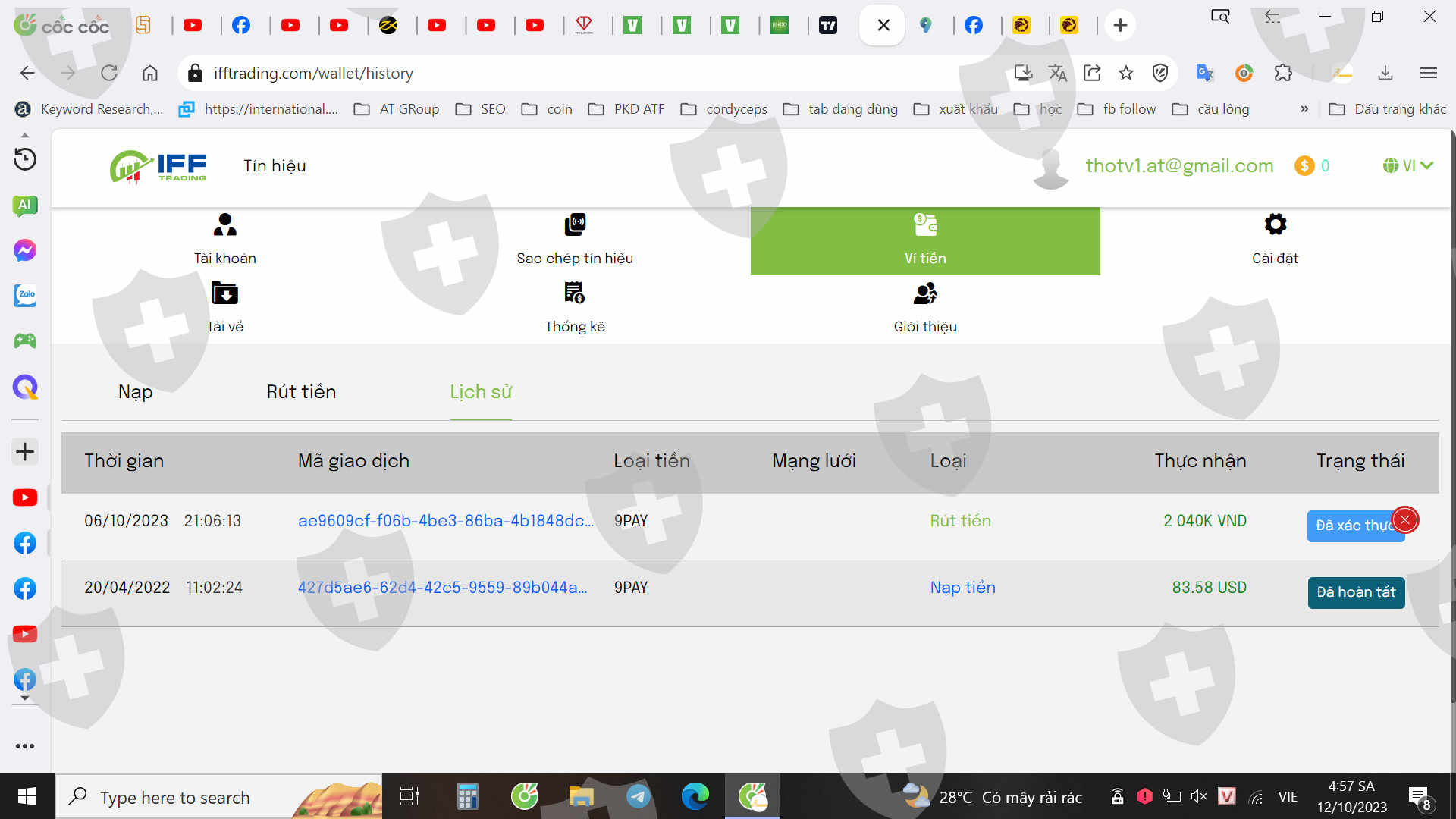This screenshot has height=819, width=1456.
Task: Open transaction link ae9609cf-f06b
Action: click(445, 521)
